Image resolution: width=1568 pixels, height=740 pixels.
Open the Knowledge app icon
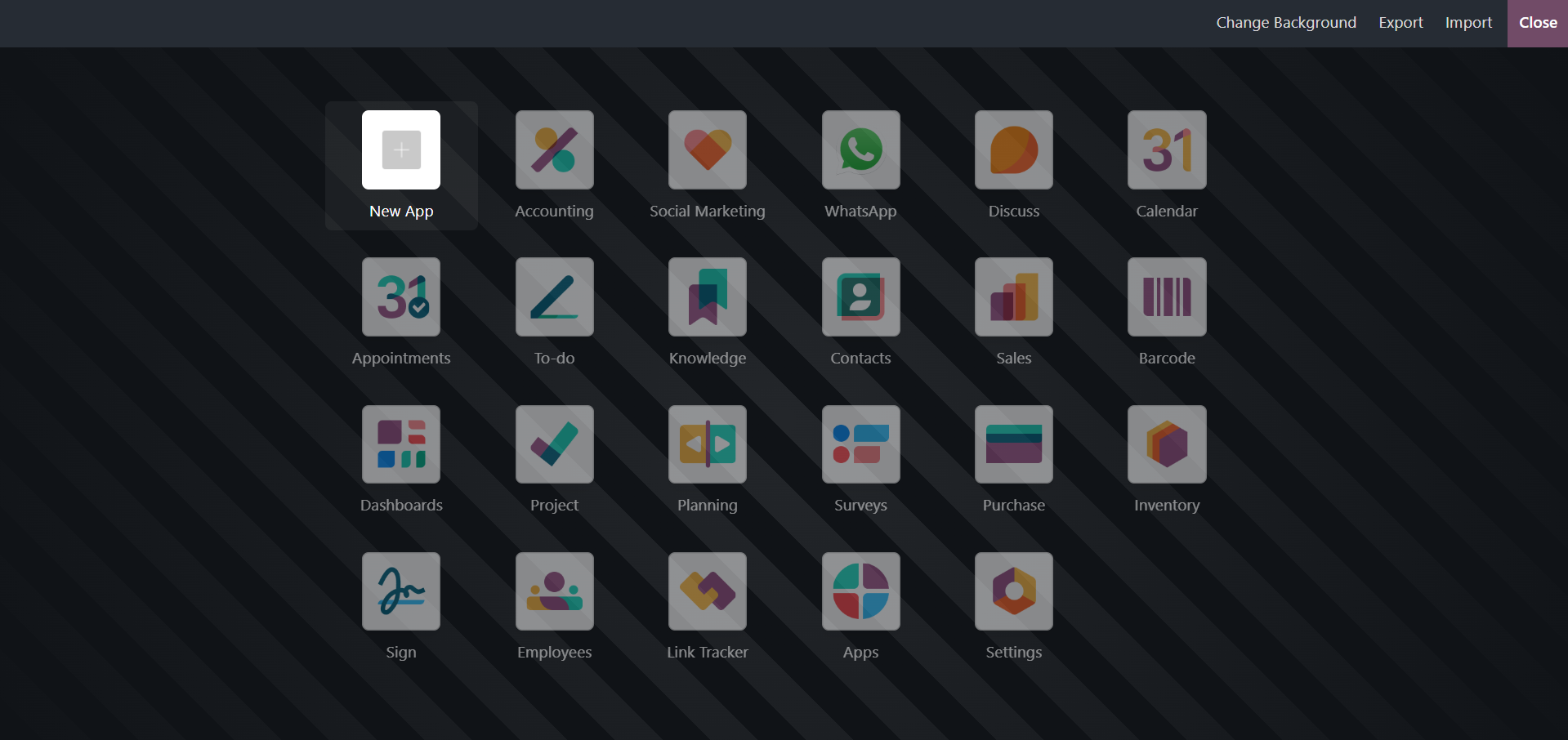click(707, 297)
